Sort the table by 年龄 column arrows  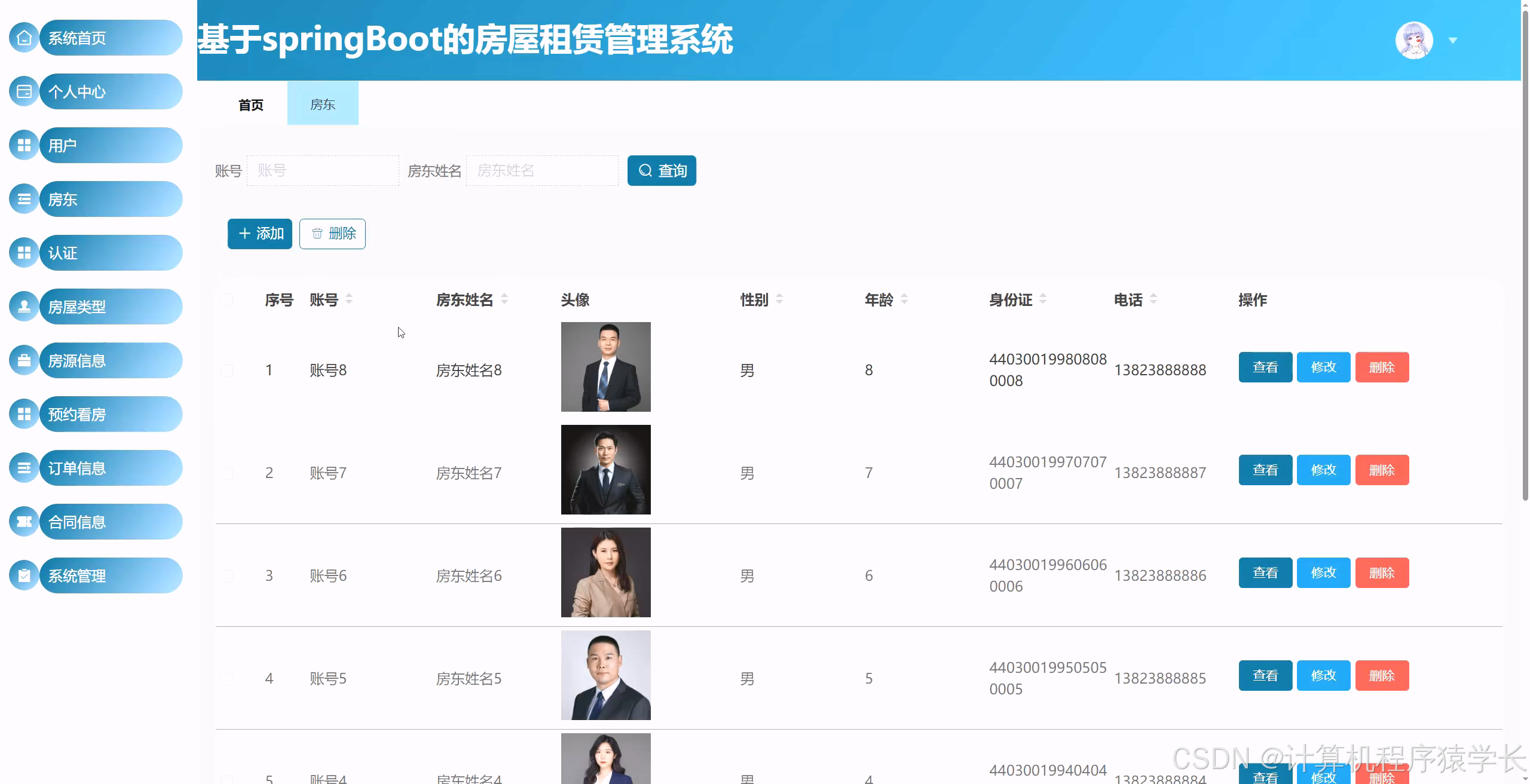click(x=905, y=299)
